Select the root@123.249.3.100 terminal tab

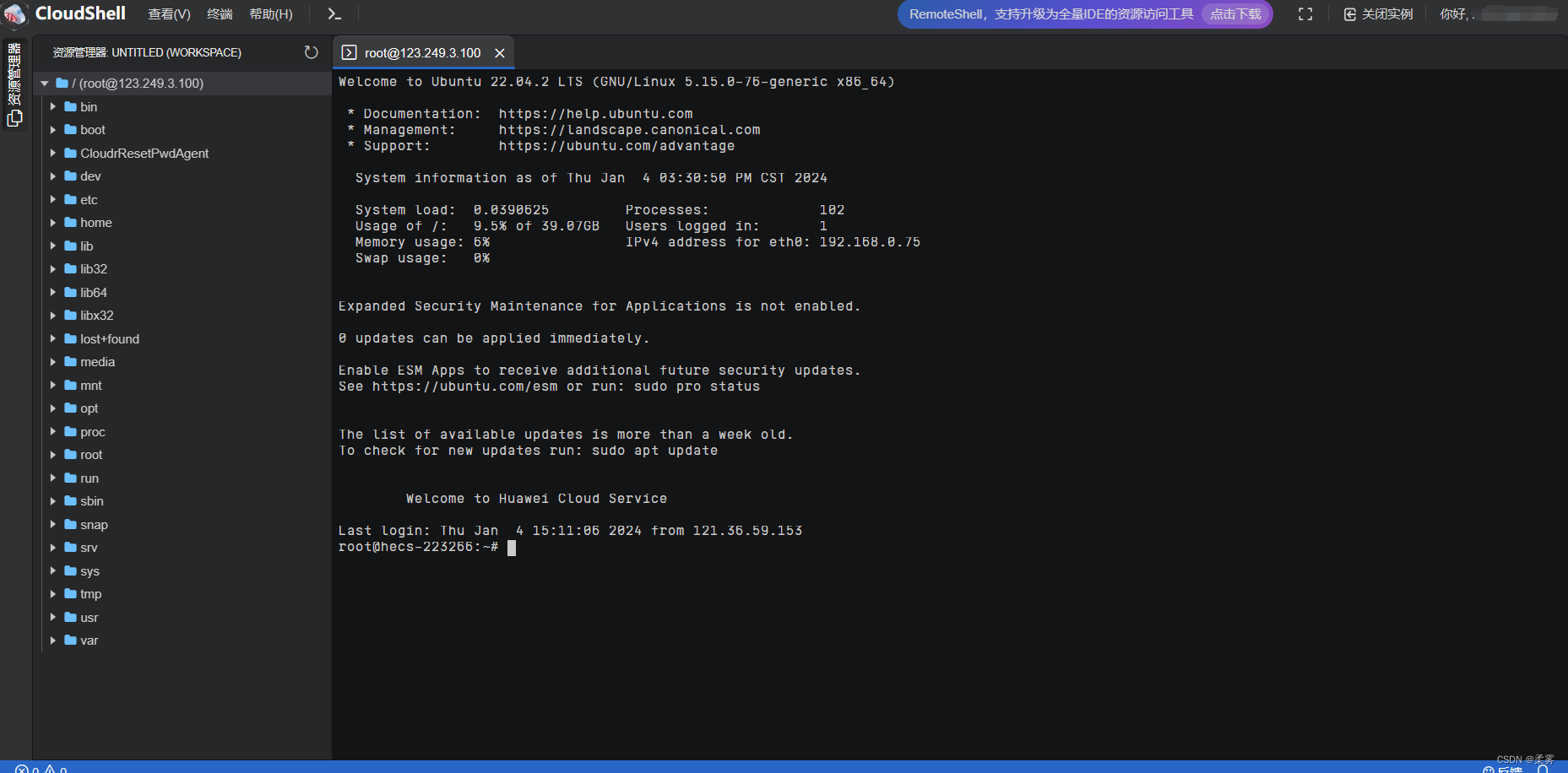click(x=423, y=53)
